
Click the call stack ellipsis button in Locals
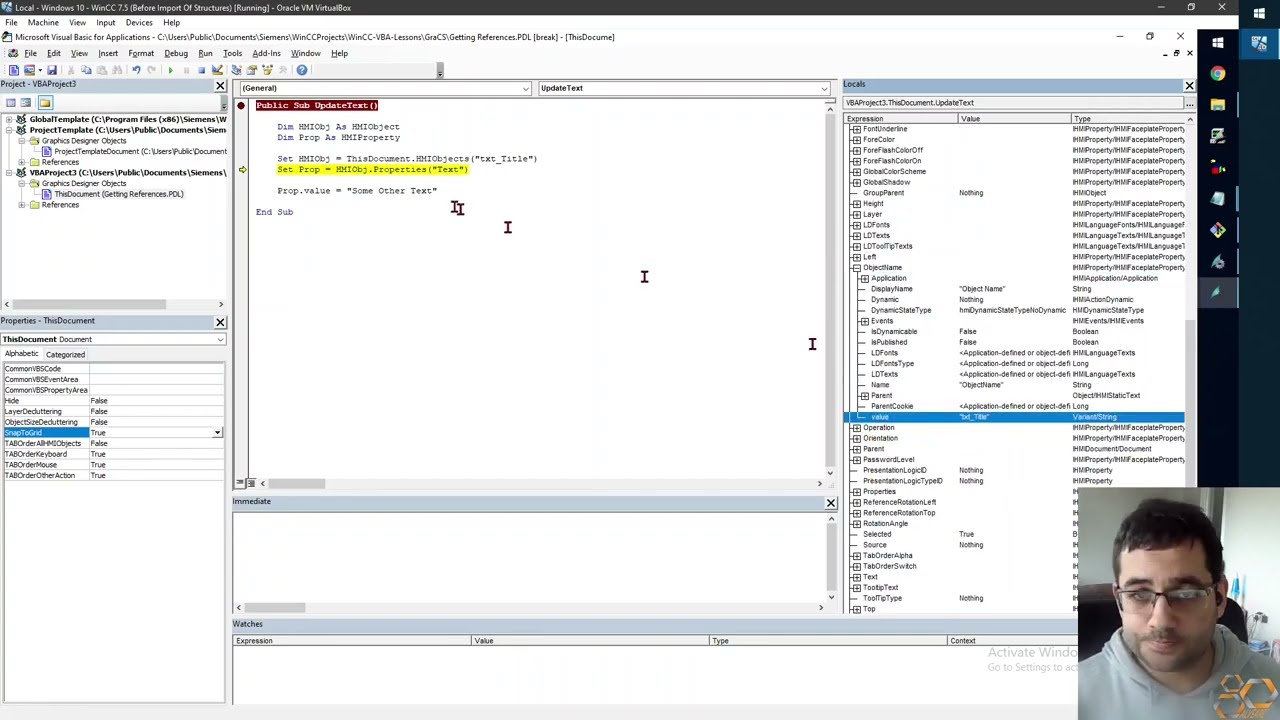point(1189,103)
